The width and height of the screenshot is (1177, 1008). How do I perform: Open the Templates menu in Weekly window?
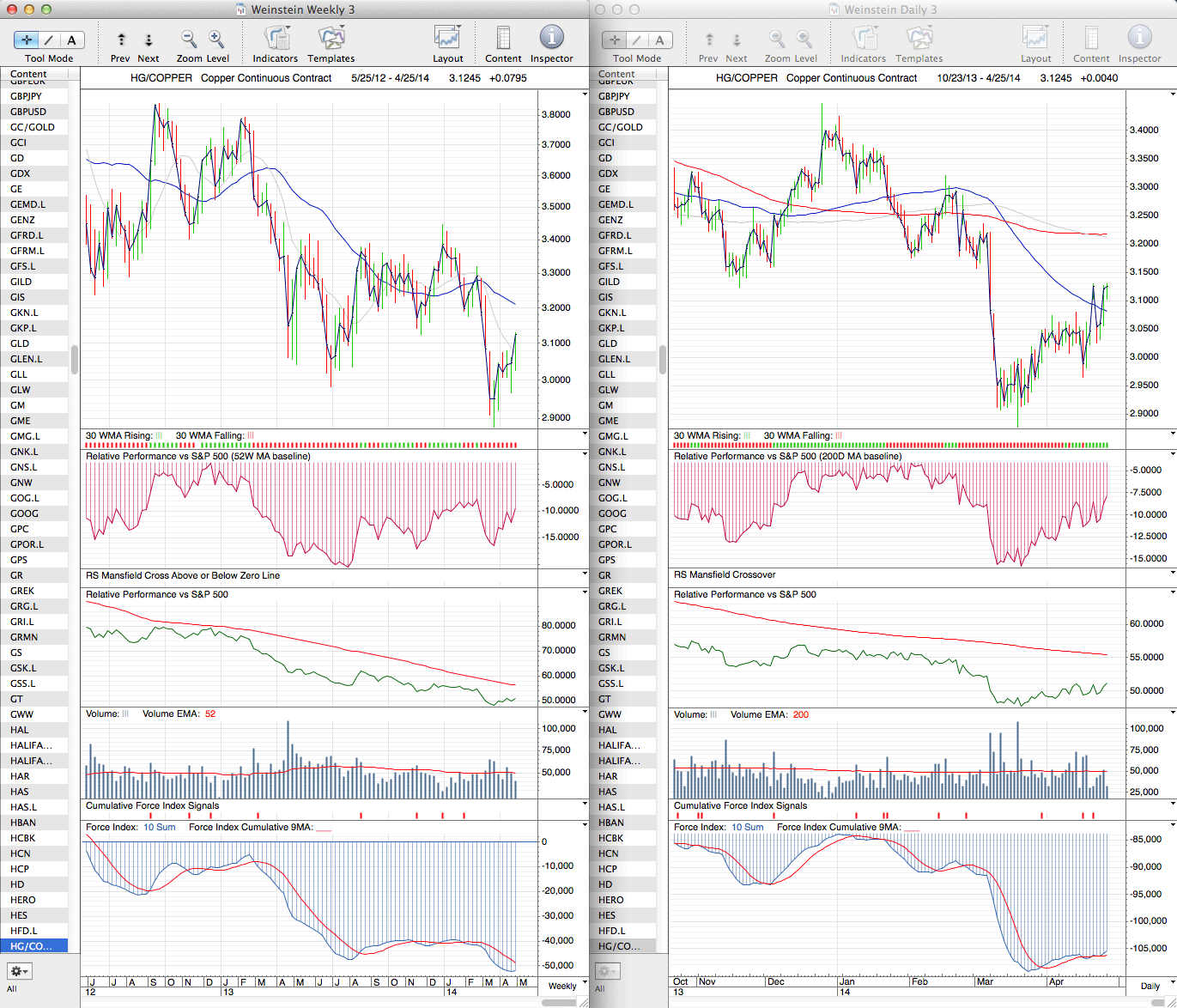(331, 39)
